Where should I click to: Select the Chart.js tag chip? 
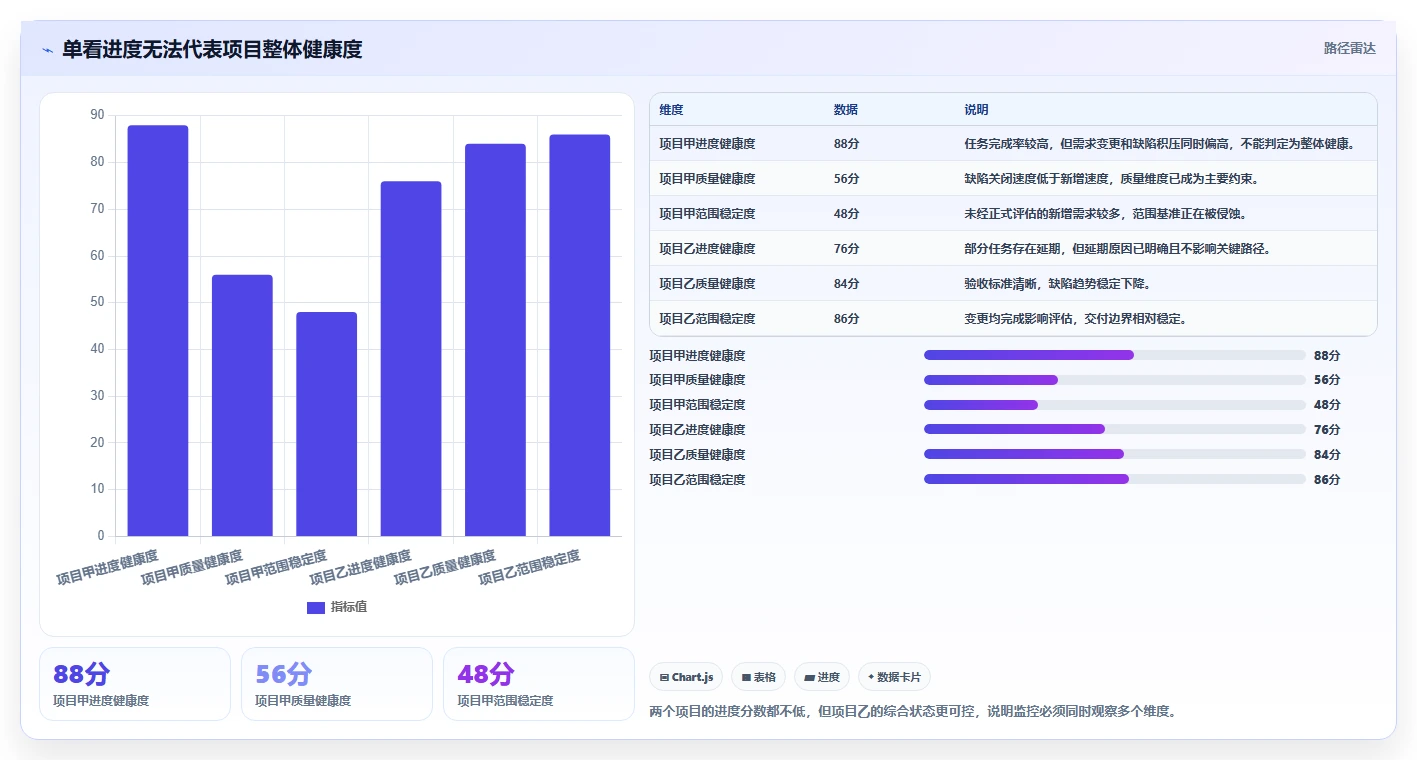686,677
